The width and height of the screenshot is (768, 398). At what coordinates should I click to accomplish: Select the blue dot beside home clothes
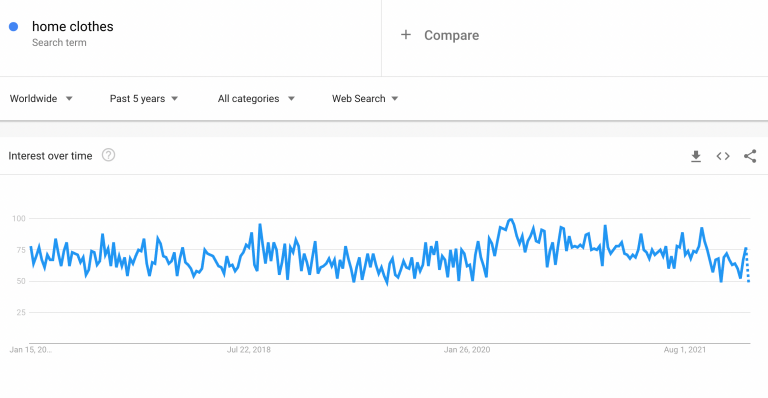click(x=14, y=26)
